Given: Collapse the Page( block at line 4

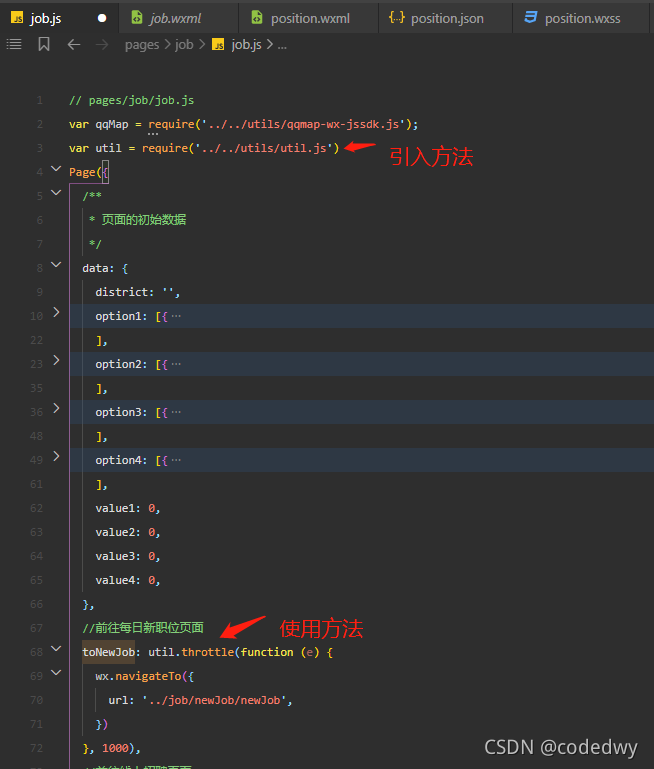Looking at the screenshot, I should click(x=56, y=169).
